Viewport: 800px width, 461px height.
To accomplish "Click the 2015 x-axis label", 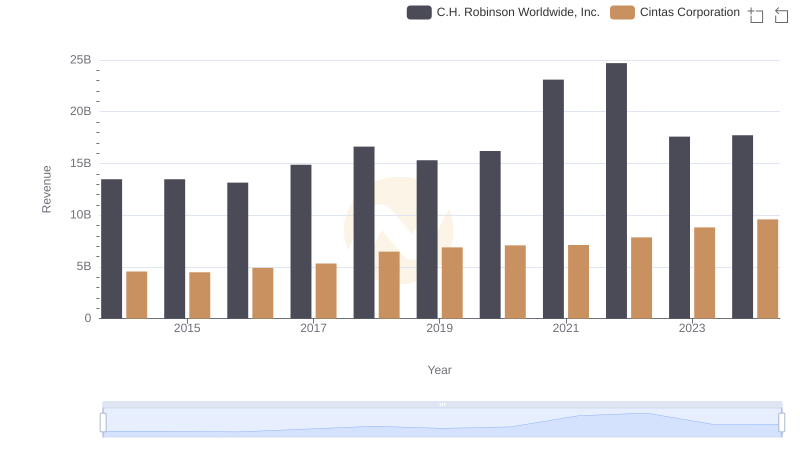I will coord(187,328).
